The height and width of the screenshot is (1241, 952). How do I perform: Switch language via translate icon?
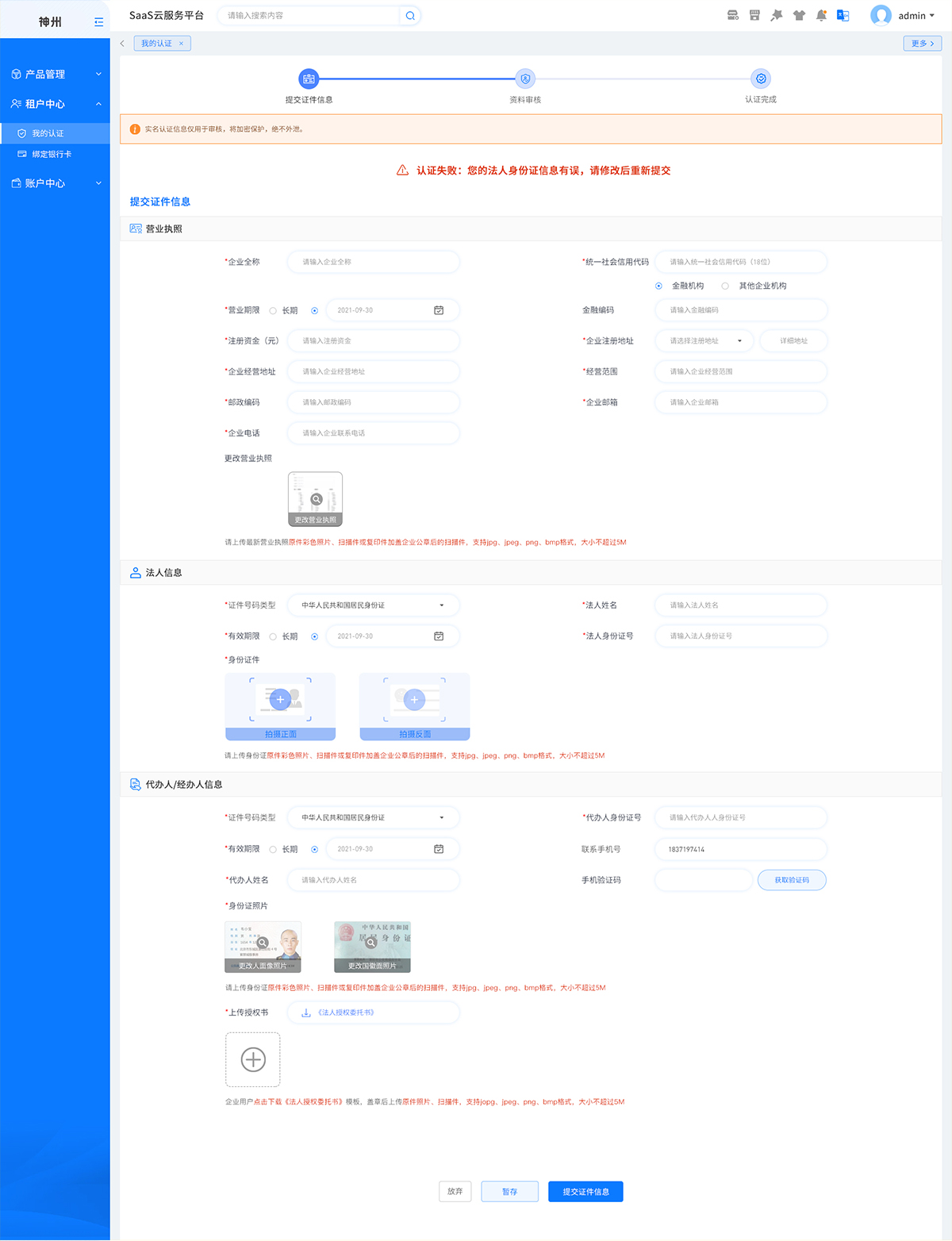[843, 15]
